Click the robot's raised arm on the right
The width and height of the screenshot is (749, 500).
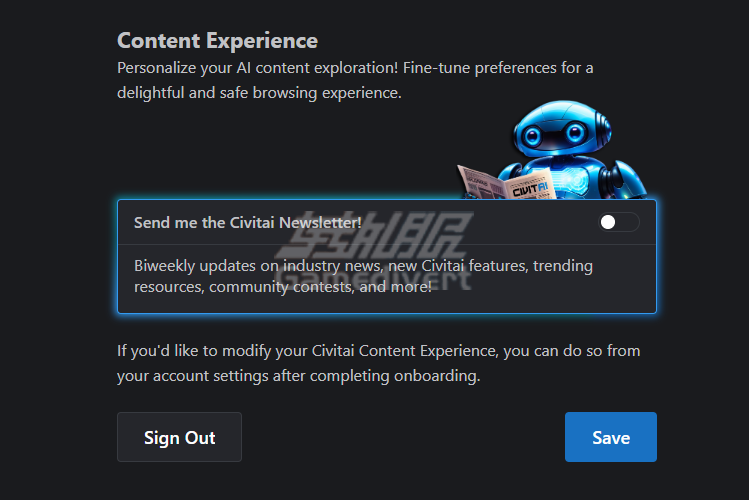627,182
